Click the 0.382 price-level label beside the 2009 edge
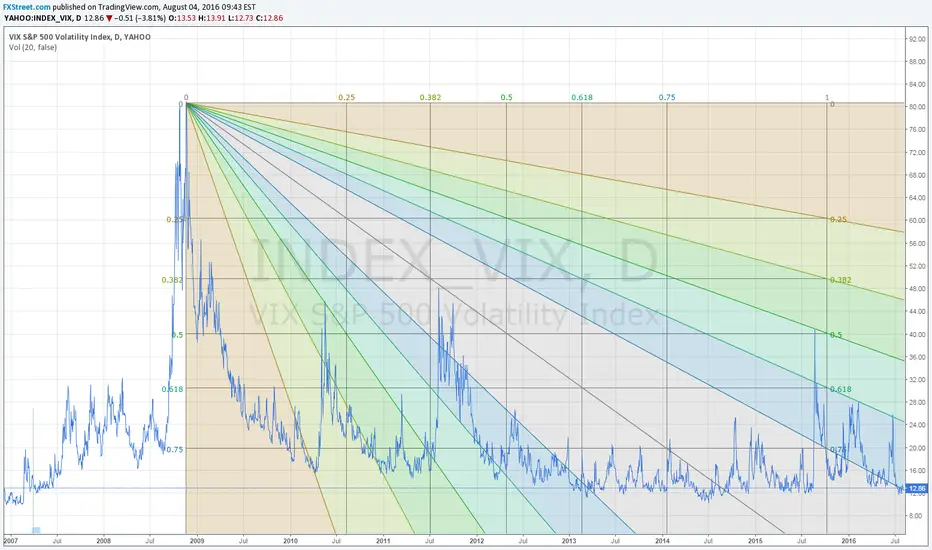 tap(172, 279)
